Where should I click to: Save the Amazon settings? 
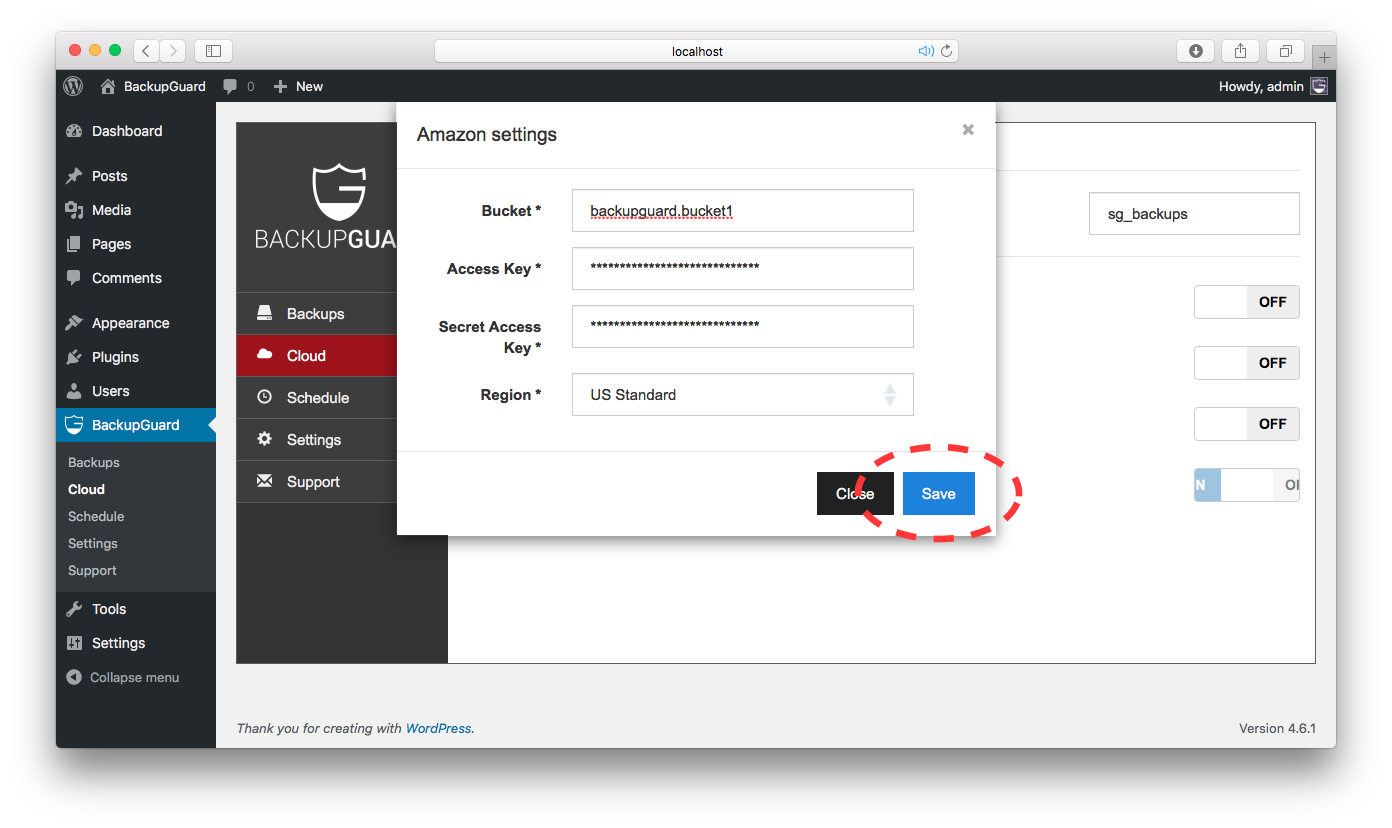pos(939,494)
